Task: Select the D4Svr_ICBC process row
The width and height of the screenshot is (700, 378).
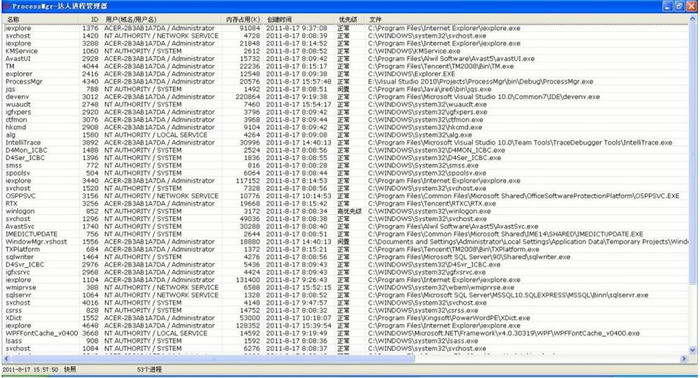Action: [x=346, y=265]
